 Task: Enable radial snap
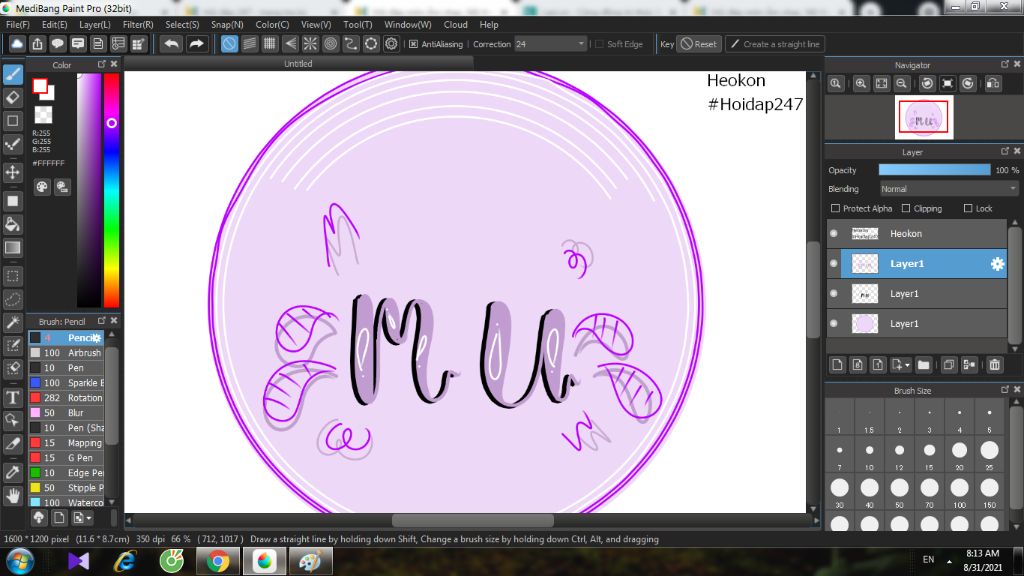pyautogui.click(x=310, y=44)
